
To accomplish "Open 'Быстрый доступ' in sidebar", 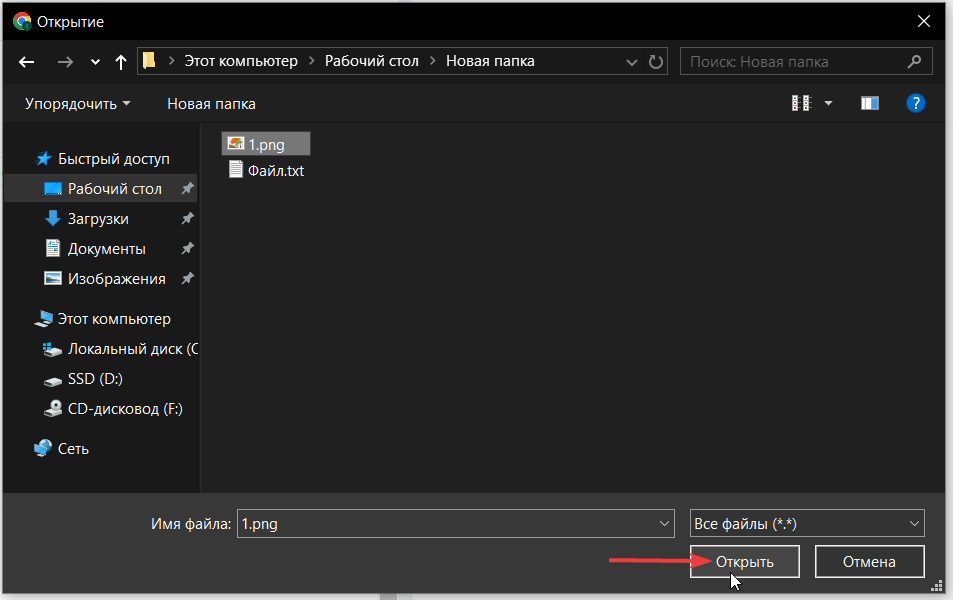I will (113, 159).
